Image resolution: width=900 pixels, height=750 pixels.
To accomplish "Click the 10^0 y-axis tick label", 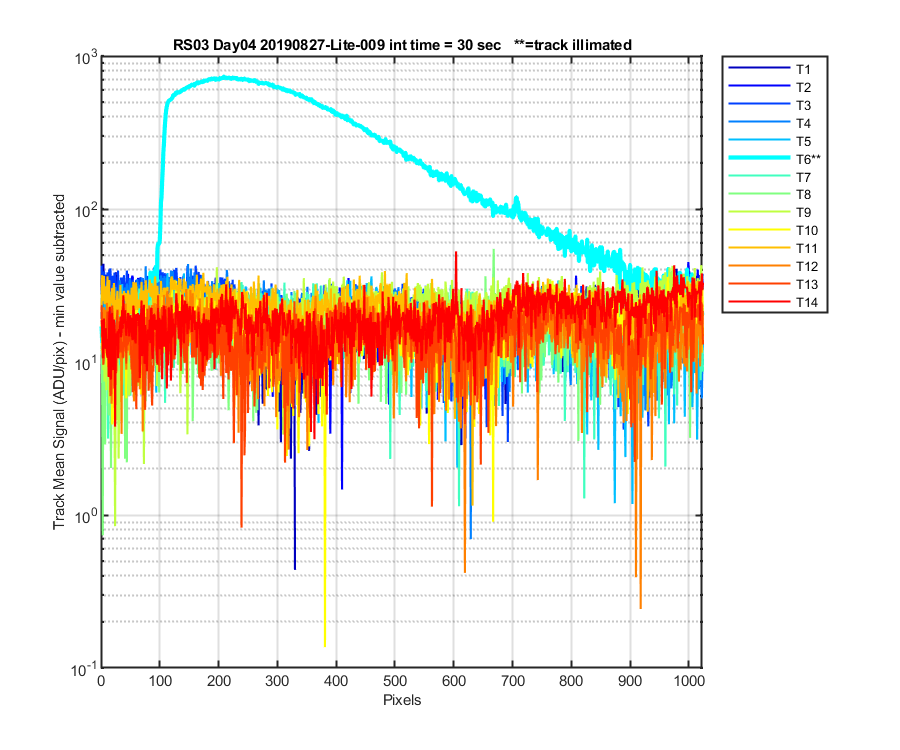I will [x=86, y=515].
